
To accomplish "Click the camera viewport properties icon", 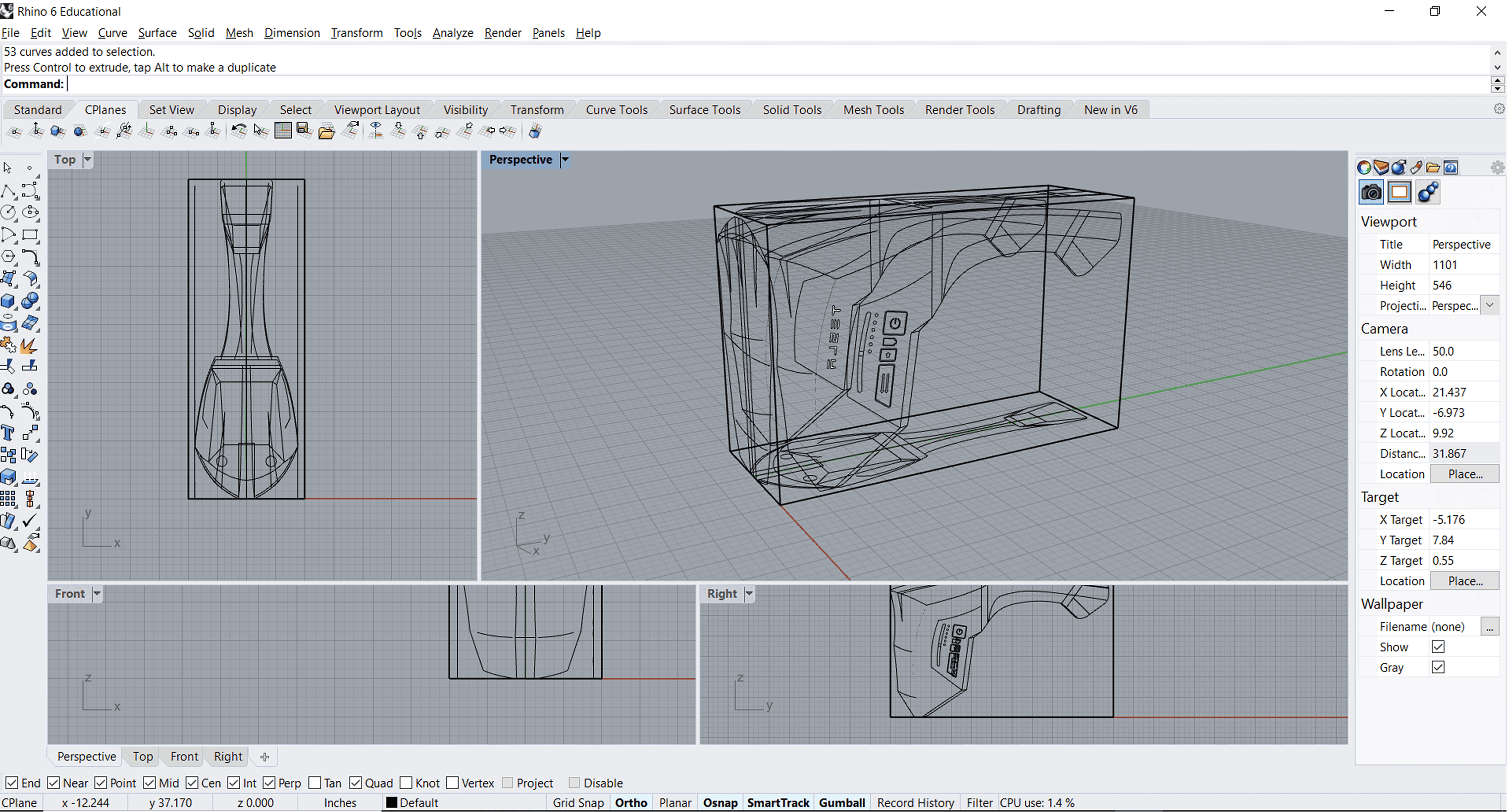I will (x=1371, y=193).
